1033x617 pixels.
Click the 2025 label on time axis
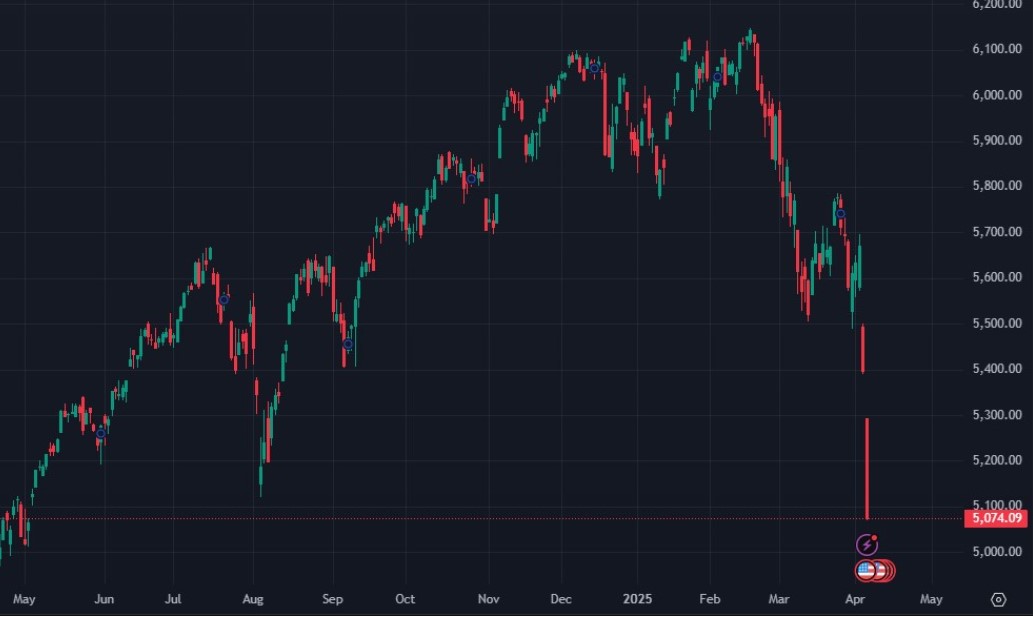(637, 599)
